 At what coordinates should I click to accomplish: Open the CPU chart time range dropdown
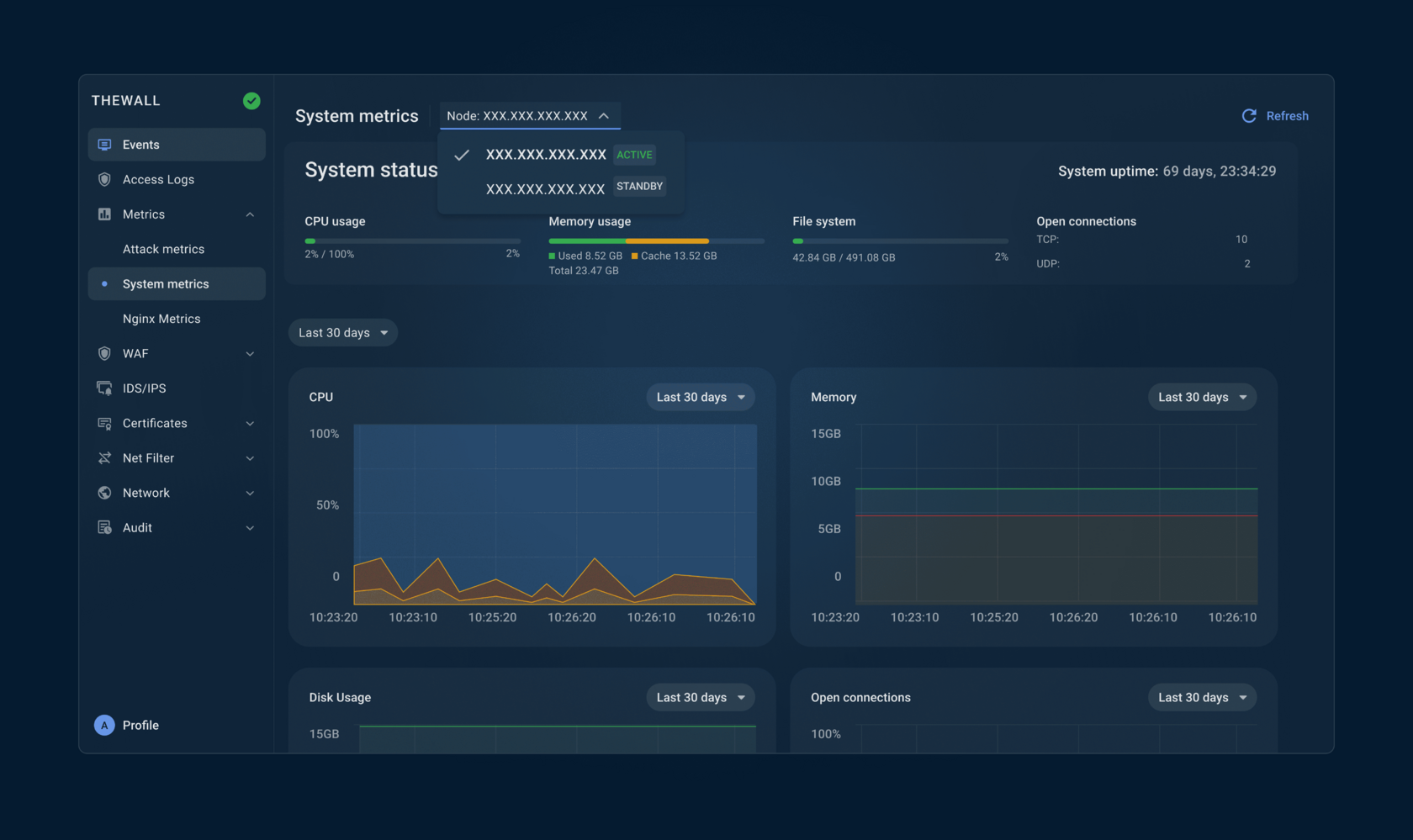click(700, 397)
